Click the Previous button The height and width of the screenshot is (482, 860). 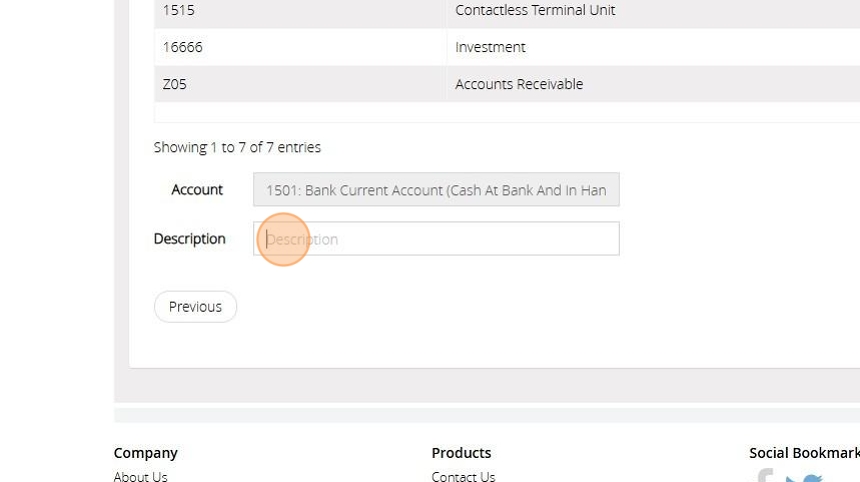[x=195, y=307]
